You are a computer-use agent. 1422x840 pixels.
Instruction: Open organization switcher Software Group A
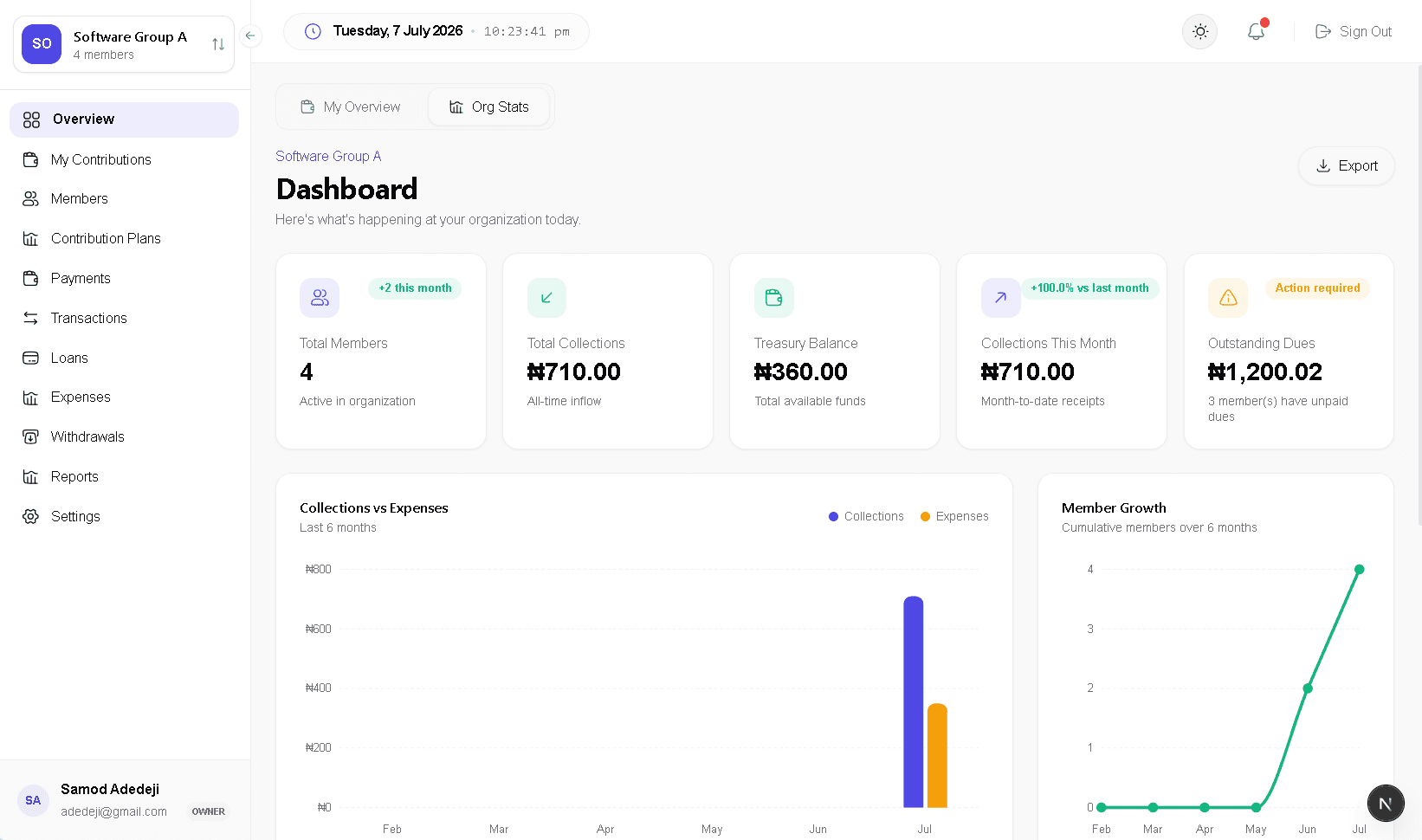(x=124, y=44)
